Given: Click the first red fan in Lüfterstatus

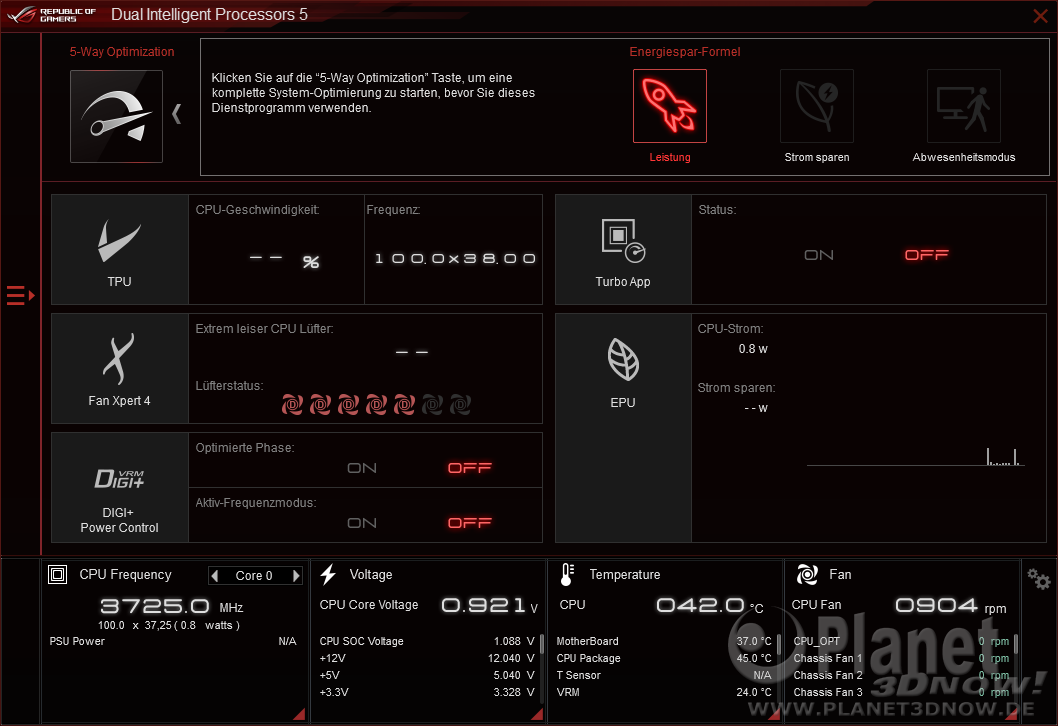Looking at the screenshot, I should (x=292, y=404).
